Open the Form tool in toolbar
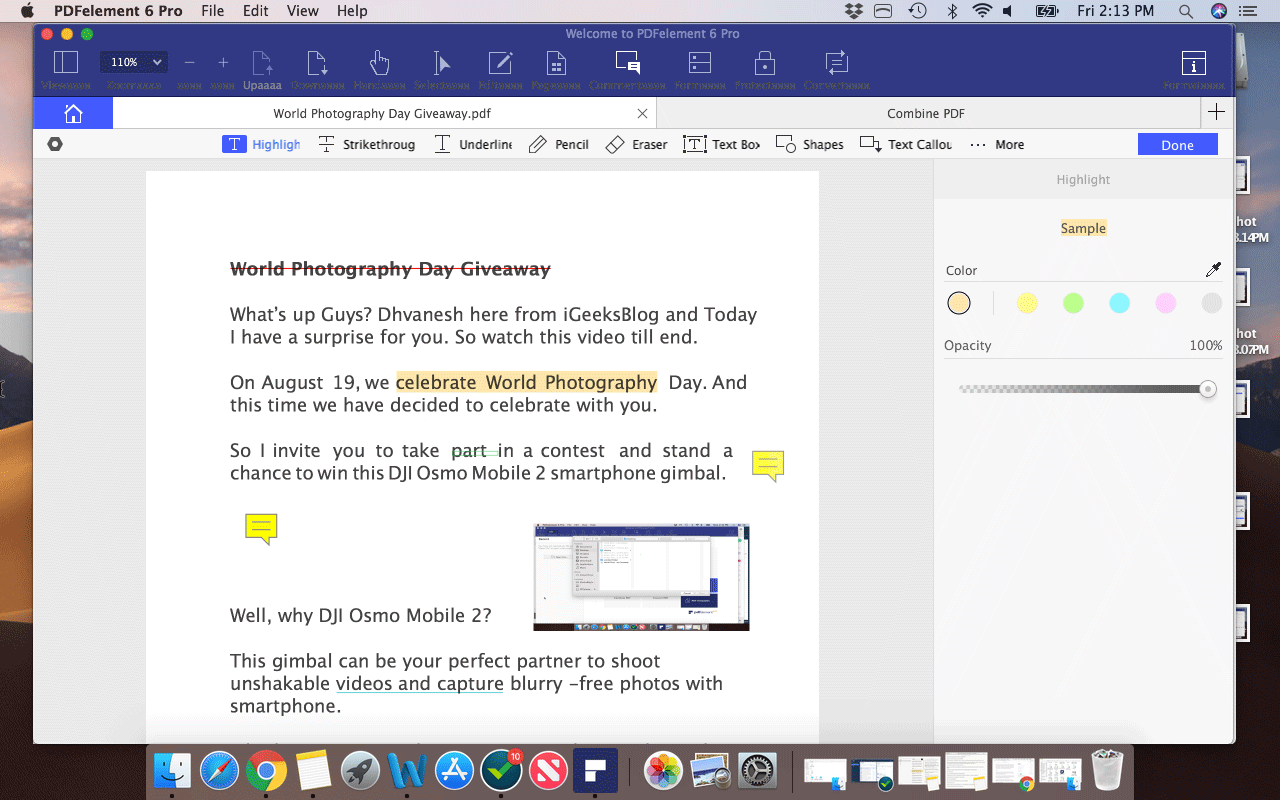Screen dimensions: 1280x800 click(699, 63)
